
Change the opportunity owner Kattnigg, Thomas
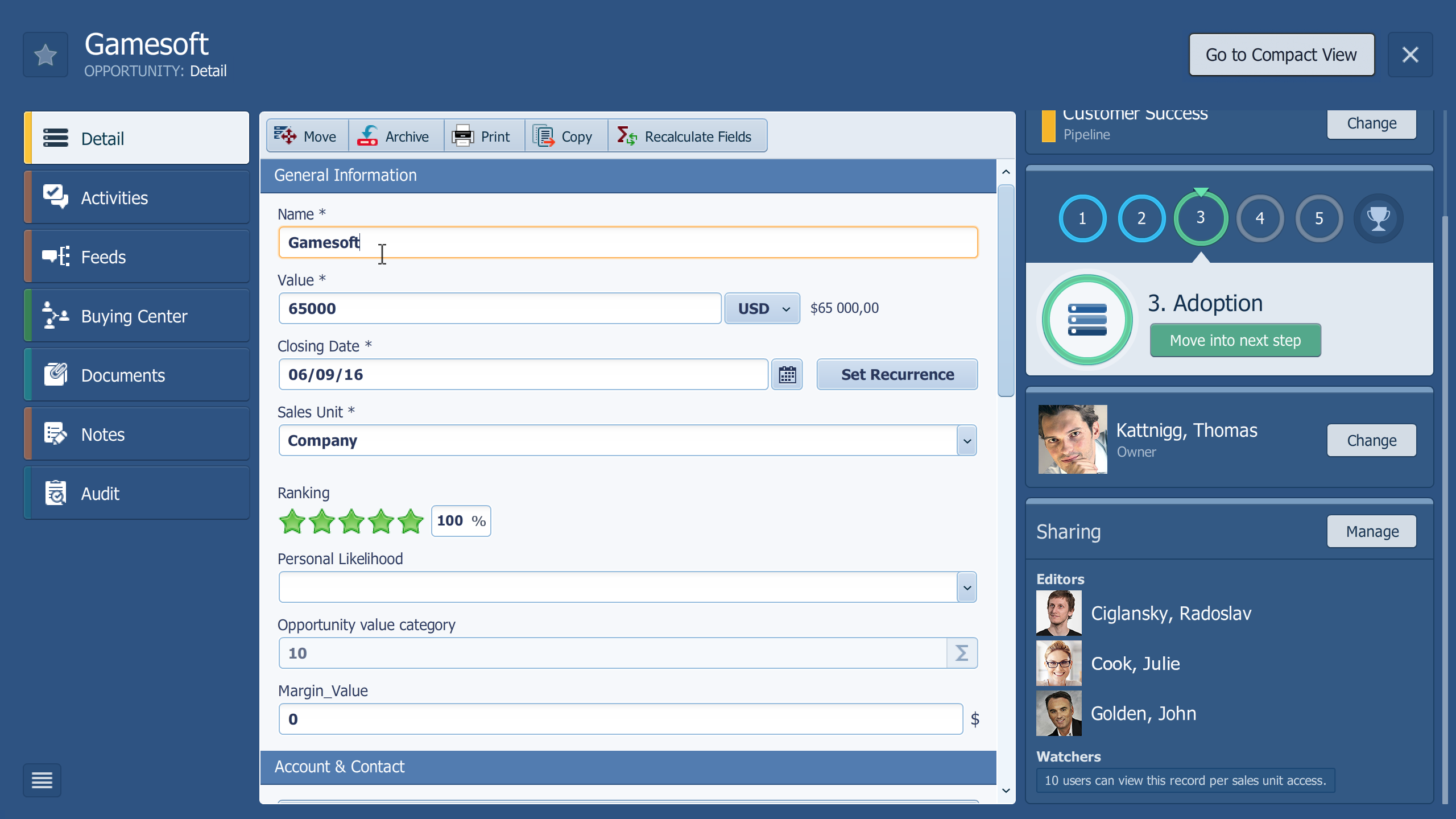coord(1371,440)
